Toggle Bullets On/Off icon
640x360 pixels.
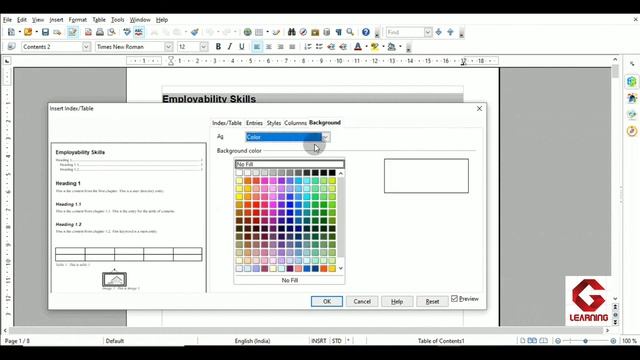click(x=320, y=47)
